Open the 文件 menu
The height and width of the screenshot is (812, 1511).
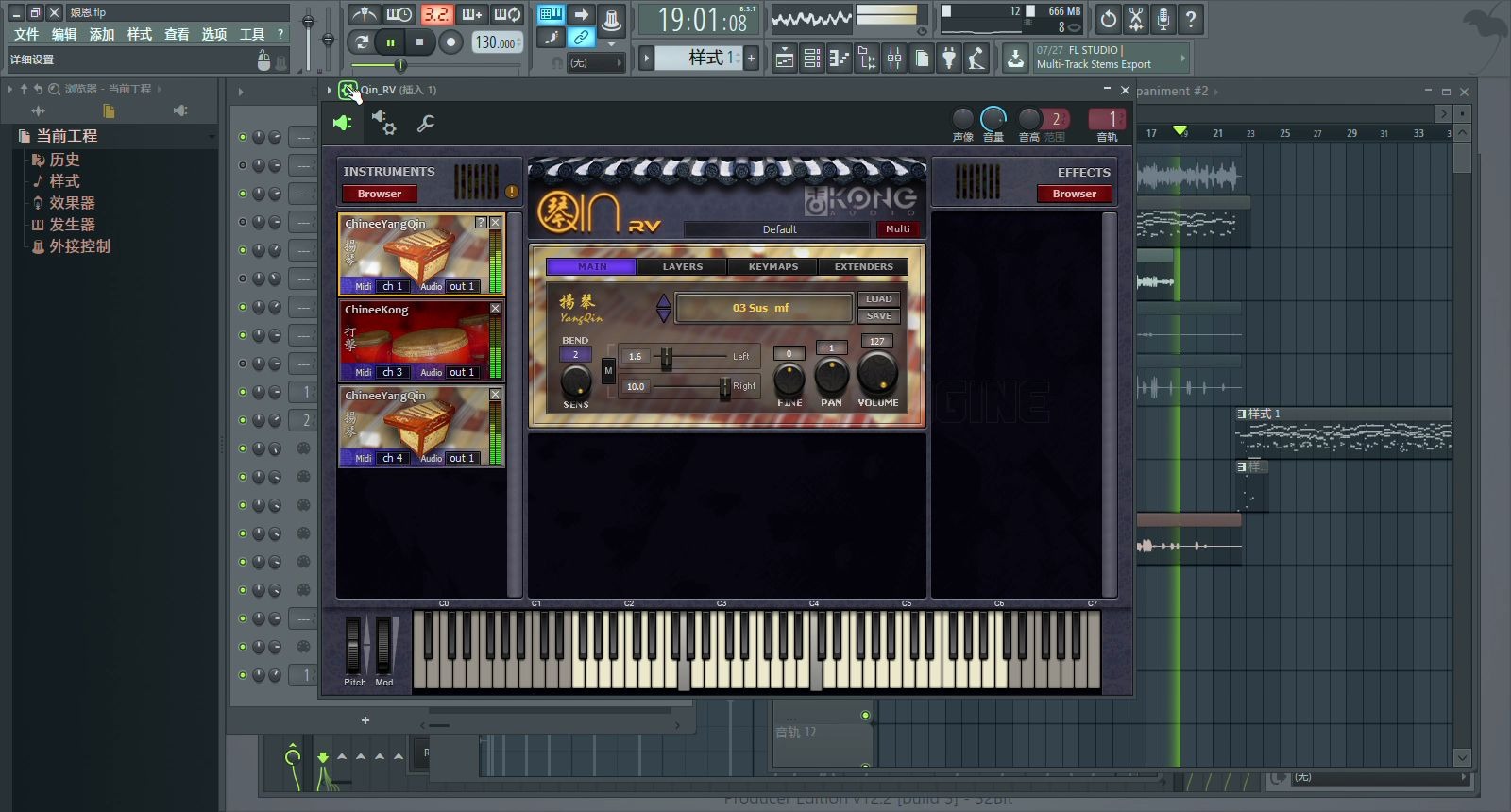click(x=26, y=34)
